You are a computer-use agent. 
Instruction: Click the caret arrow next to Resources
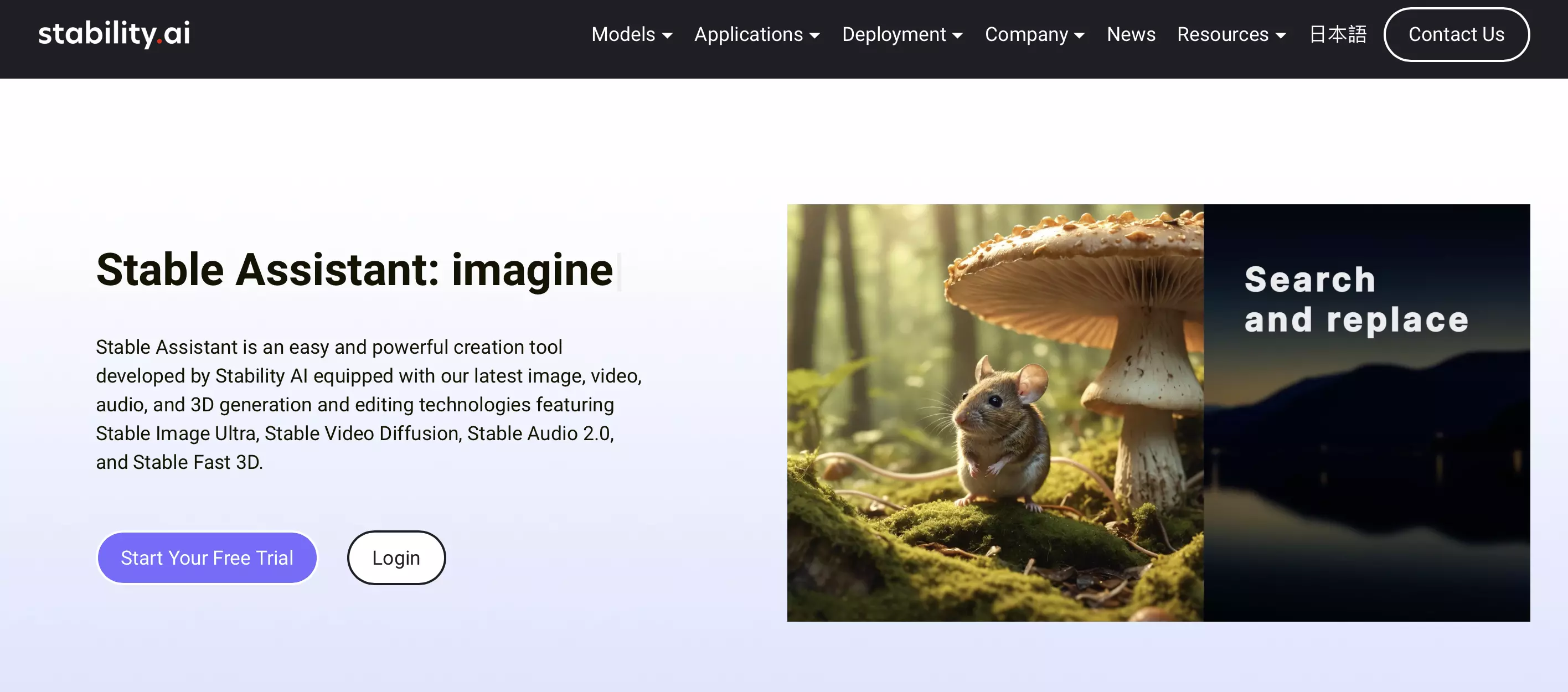1281,36
